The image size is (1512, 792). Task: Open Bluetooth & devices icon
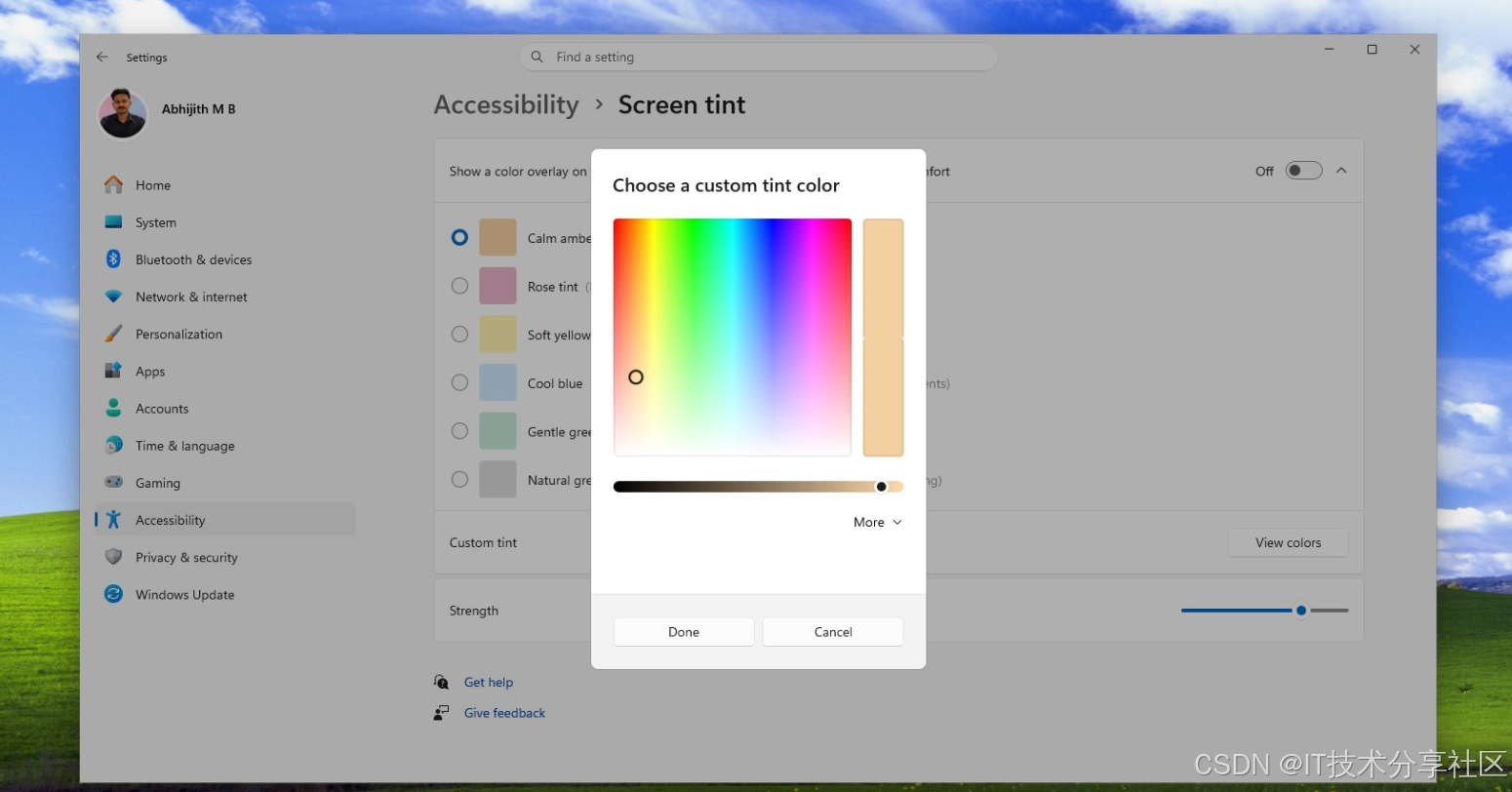(x=114, y=259)
